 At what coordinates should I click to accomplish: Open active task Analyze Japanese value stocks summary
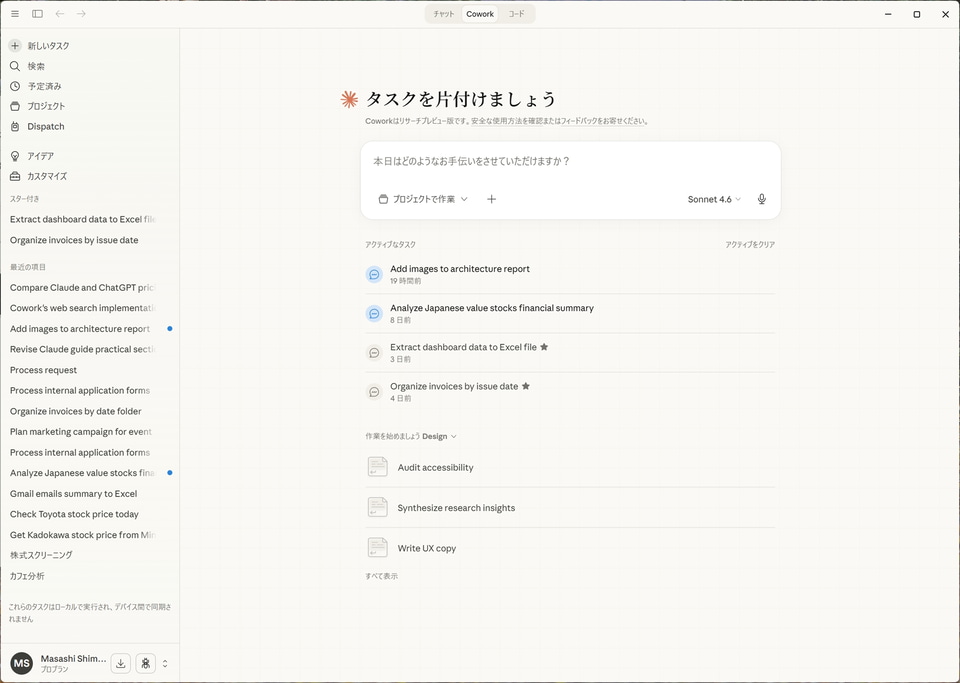point(570,313)
